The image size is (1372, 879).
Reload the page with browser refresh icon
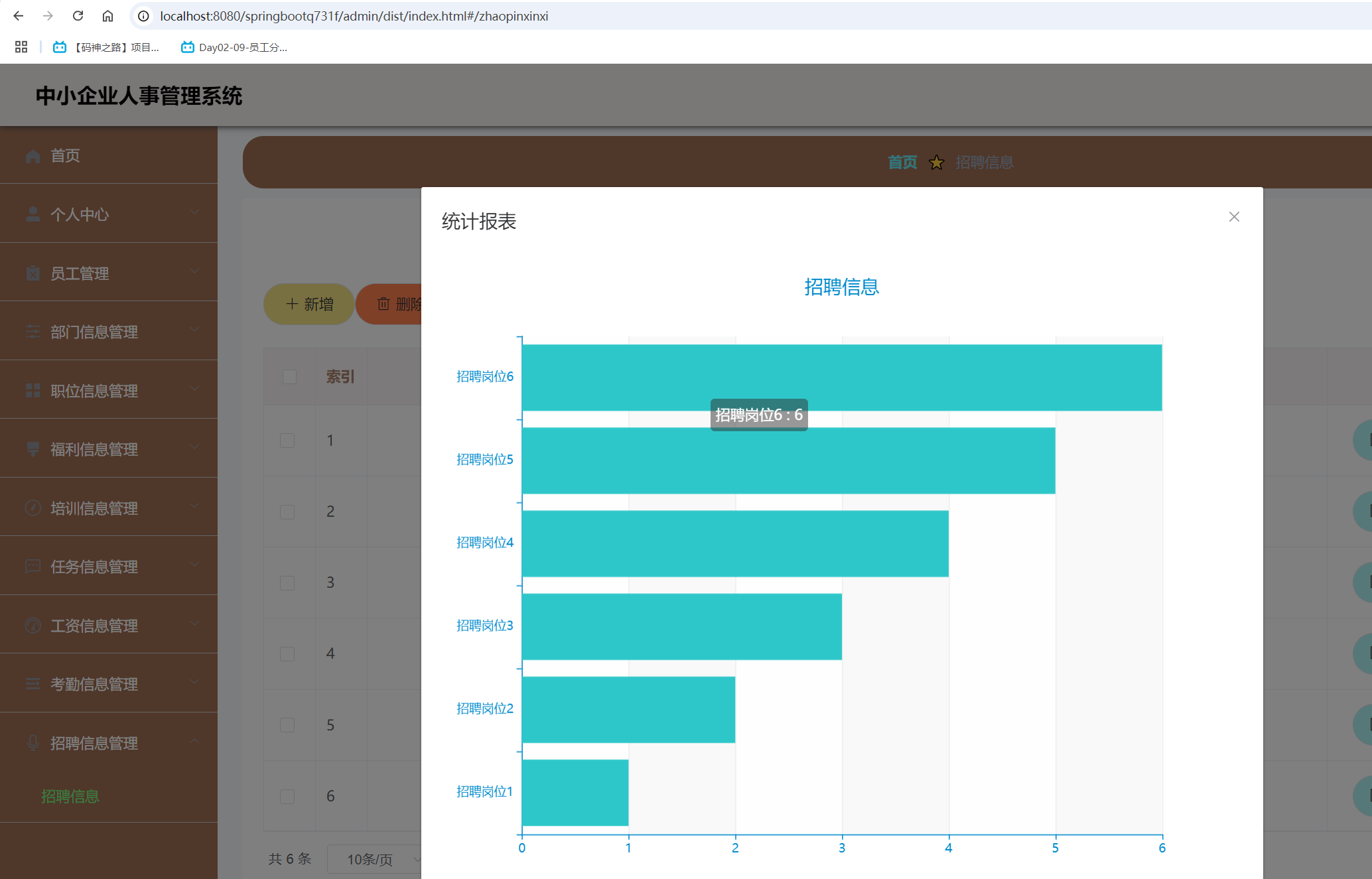78,16
